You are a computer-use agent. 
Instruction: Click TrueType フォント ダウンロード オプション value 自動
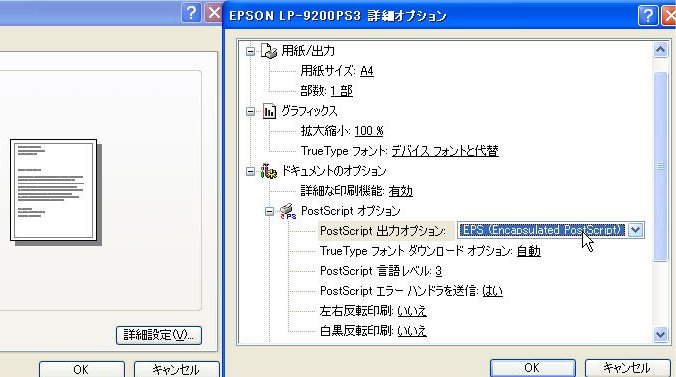[x=529, y=251]
